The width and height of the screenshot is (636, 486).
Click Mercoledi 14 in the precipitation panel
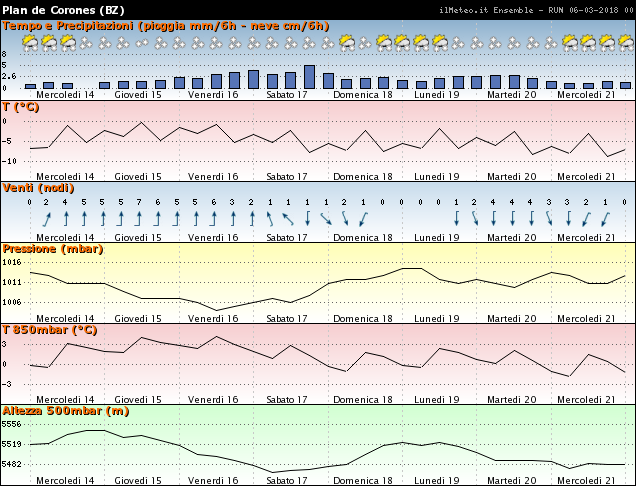click(x=65, y=95)
